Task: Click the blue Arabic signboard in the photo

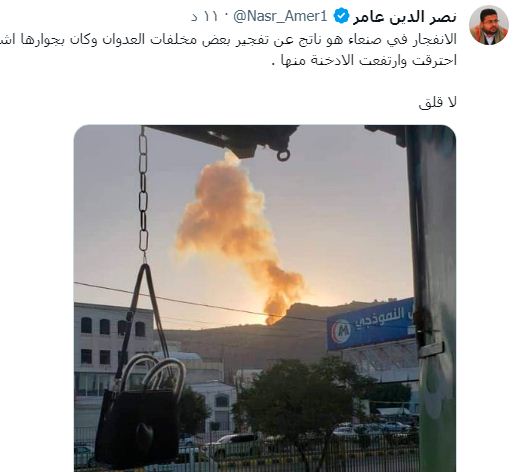Action: [x=371, y=324]
